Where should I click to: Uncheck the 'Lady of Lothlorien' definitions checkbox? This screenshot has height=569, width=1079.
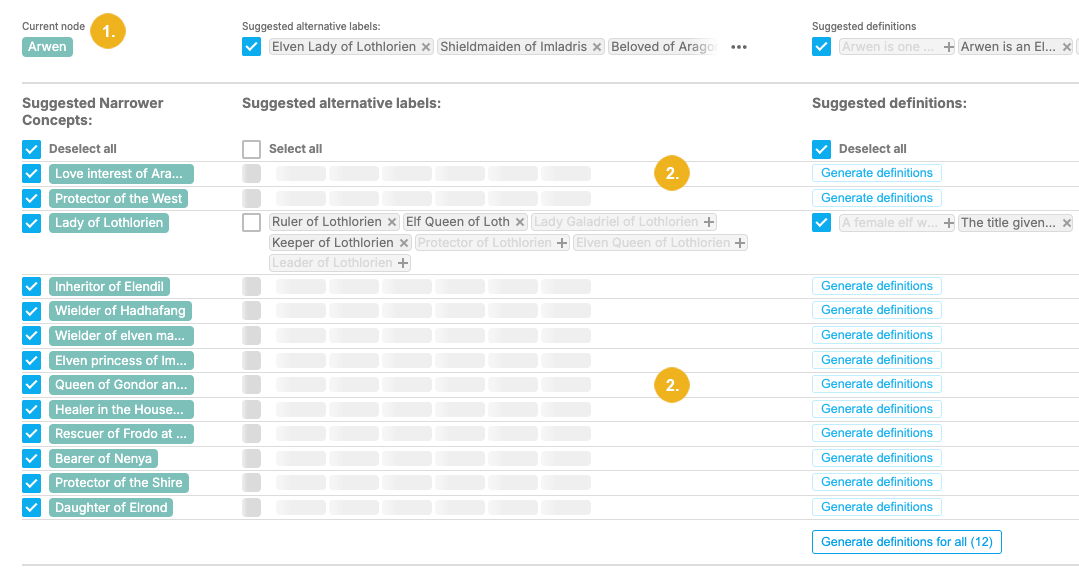tap(822, 222)
